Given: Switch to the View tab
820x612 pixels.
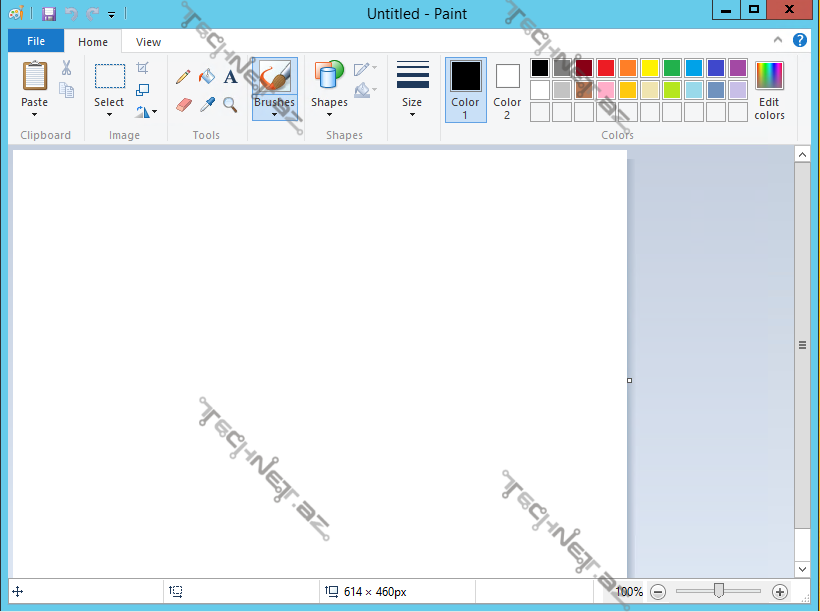Looking at the screenshot, I should tap(148, 42).
